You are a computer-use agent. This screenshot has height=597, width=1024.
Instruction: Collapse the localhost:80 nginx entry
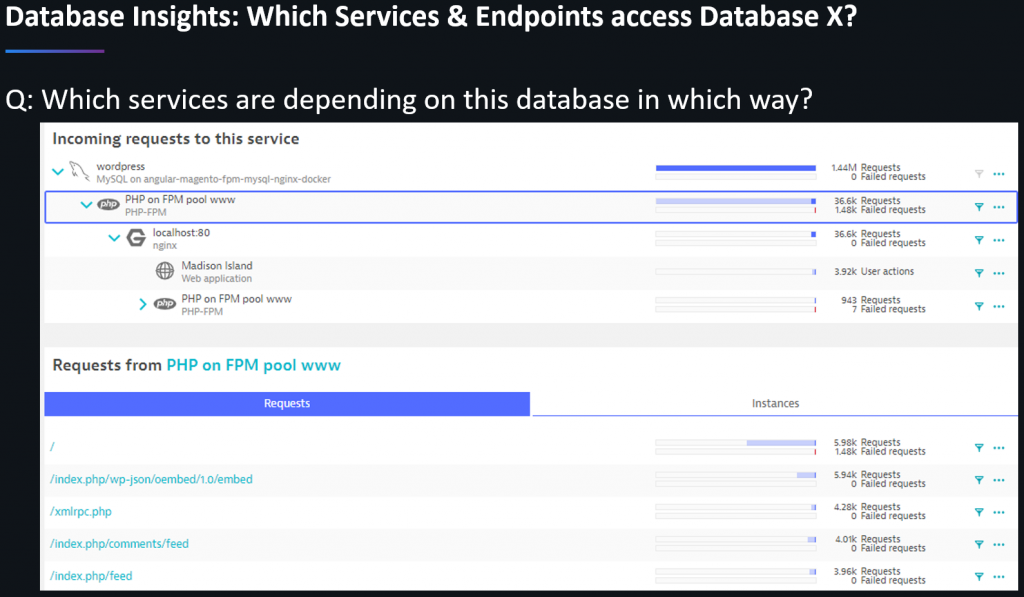(x=114, y=238)
